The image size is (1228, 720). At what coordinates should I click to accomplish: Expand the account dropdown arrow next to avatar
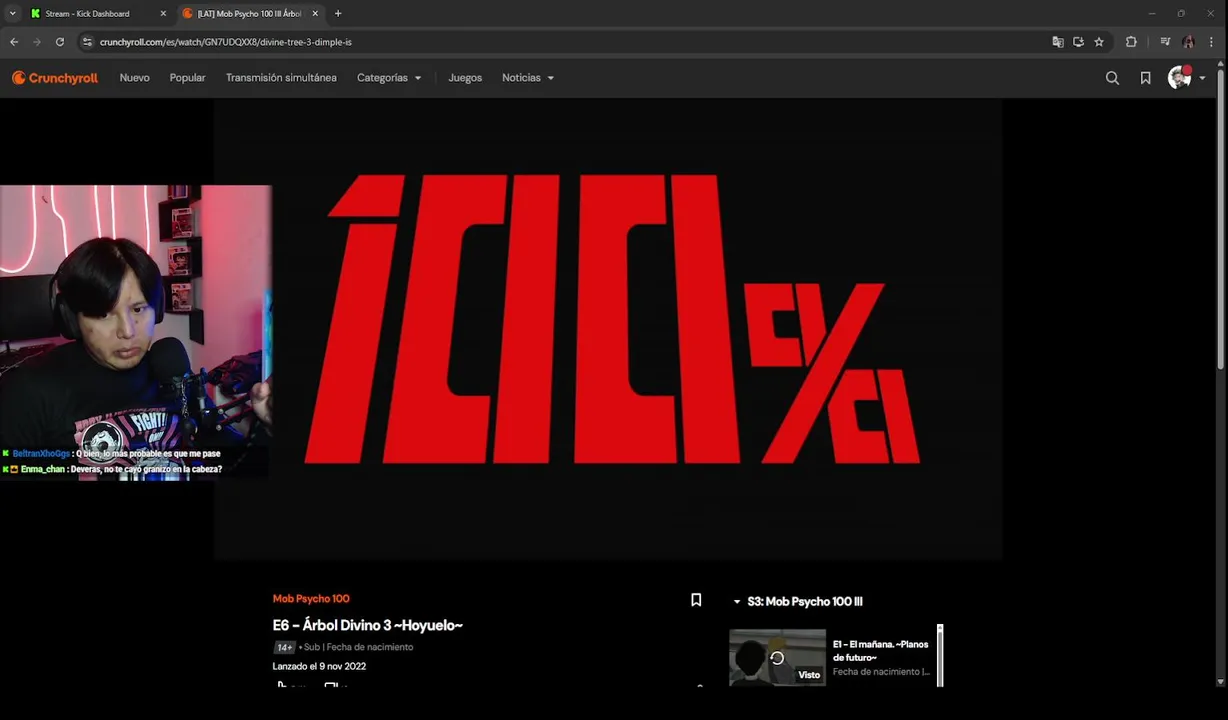coord(1202,78)
